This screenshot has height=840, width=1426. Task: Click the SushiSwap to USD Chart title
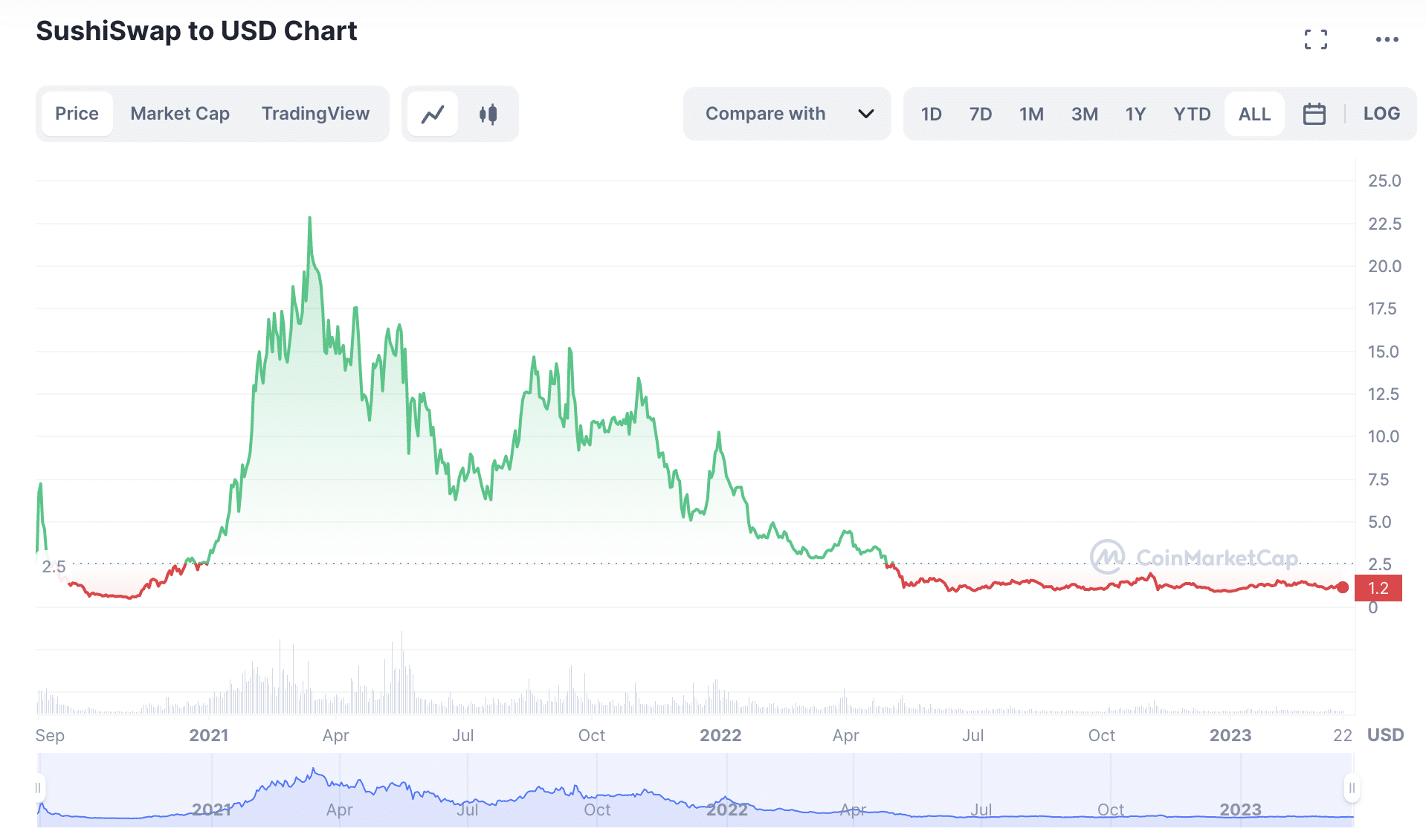click(196, 31)
